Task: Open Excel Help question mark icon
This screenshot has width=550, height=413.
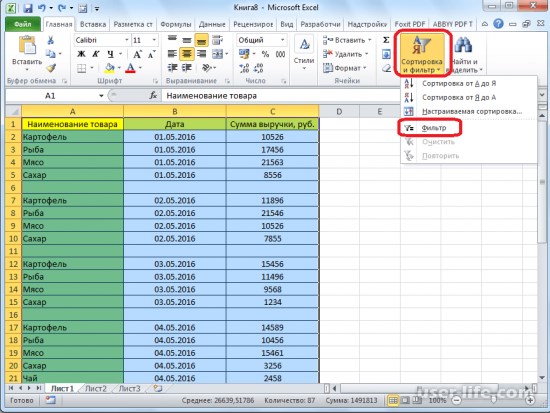Action: [498, 24]
